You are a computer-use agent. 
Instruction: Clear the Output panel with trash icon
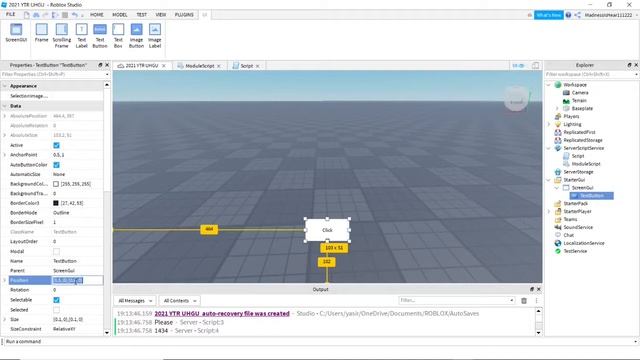[x=524, y=301]
